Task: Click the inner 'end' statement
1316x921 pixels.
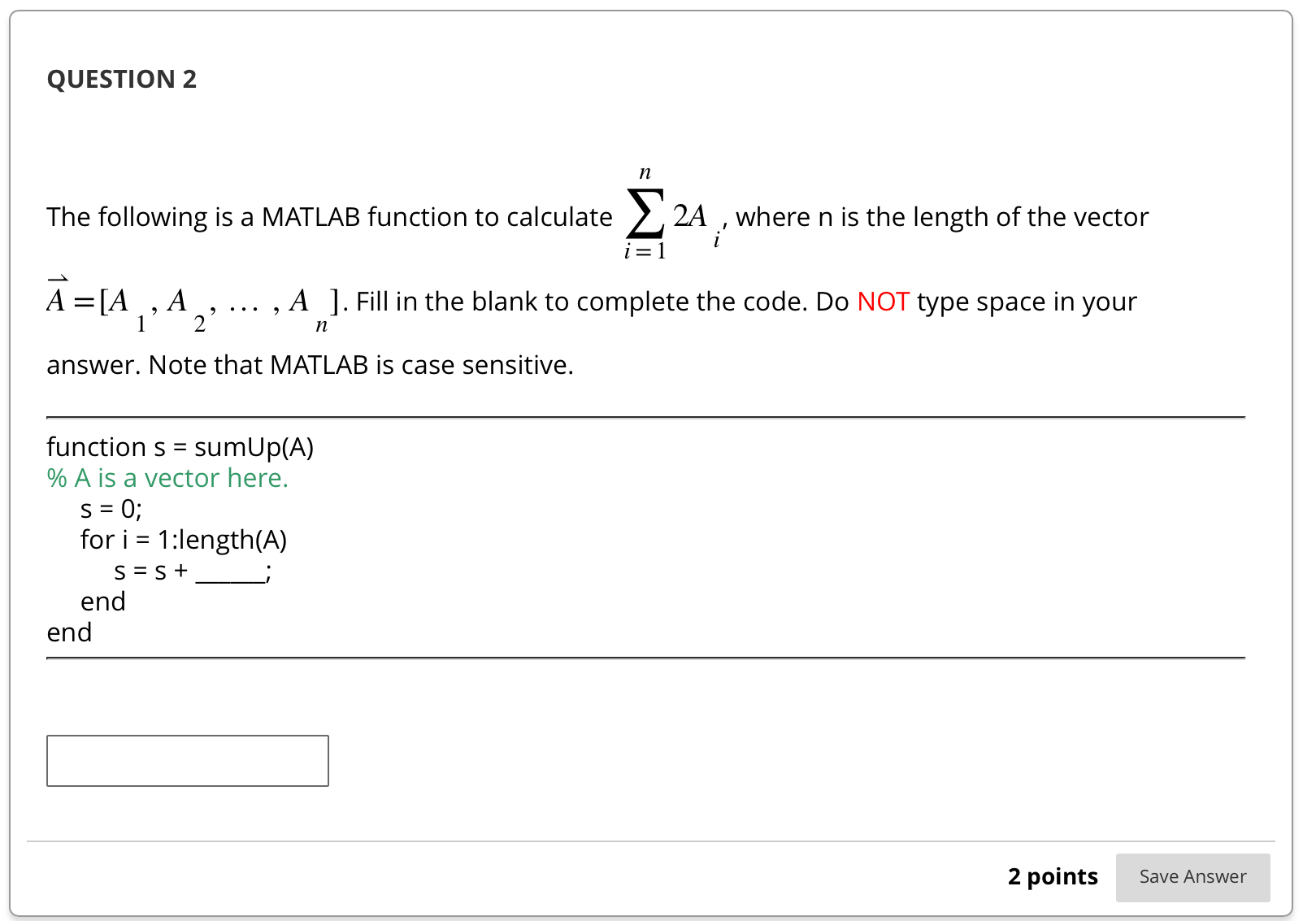Action: pyautogui.click(x=102, y=602)
